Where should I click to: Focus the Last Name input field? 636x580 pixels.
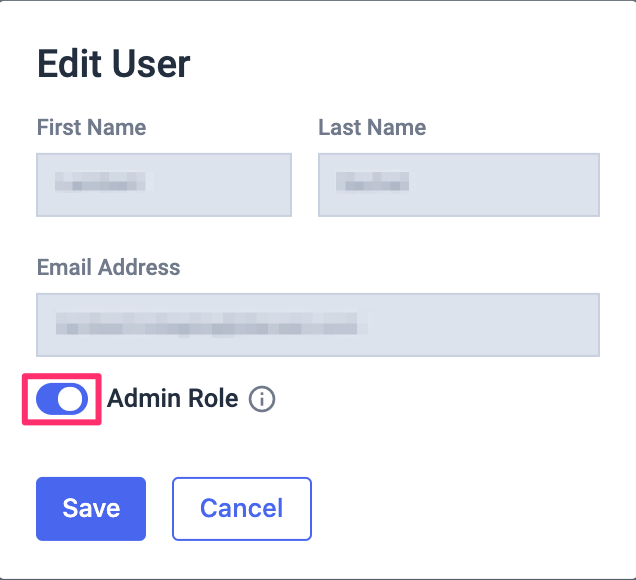point(459,185)
